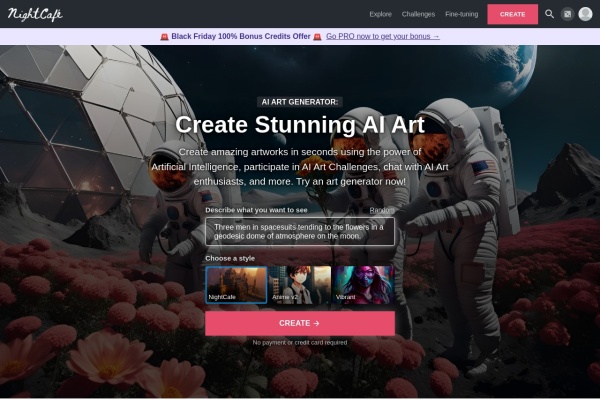Image resolution: width=600 pixels, height=400 pixels.
Task: Choose the Anime v2 style
Action: click(300, 284)
